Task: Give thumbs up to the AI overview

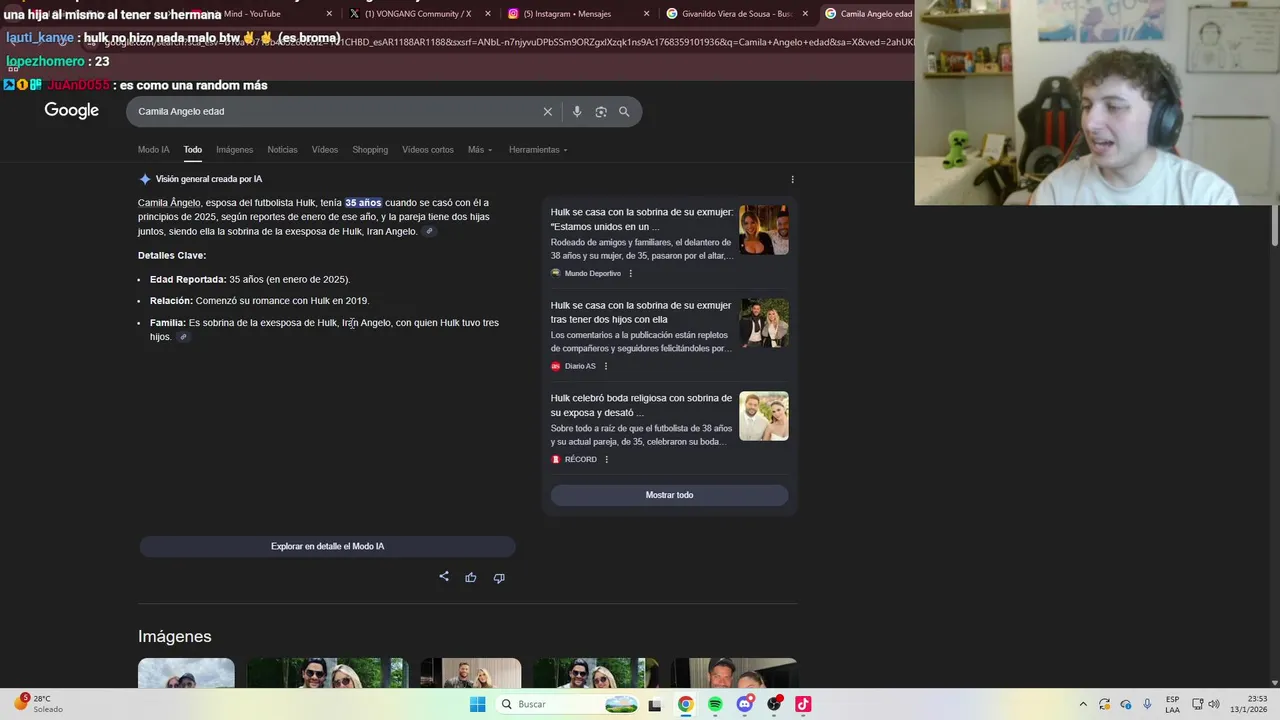Action: tap(471, 577)
